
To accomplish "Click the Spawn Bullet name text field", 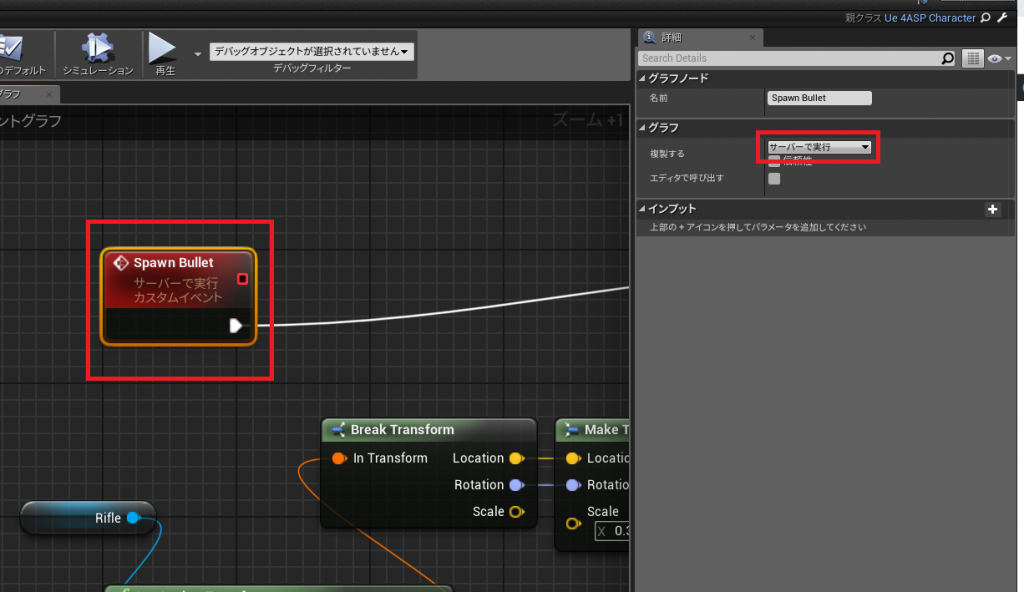I will click(x=818, y=97).
